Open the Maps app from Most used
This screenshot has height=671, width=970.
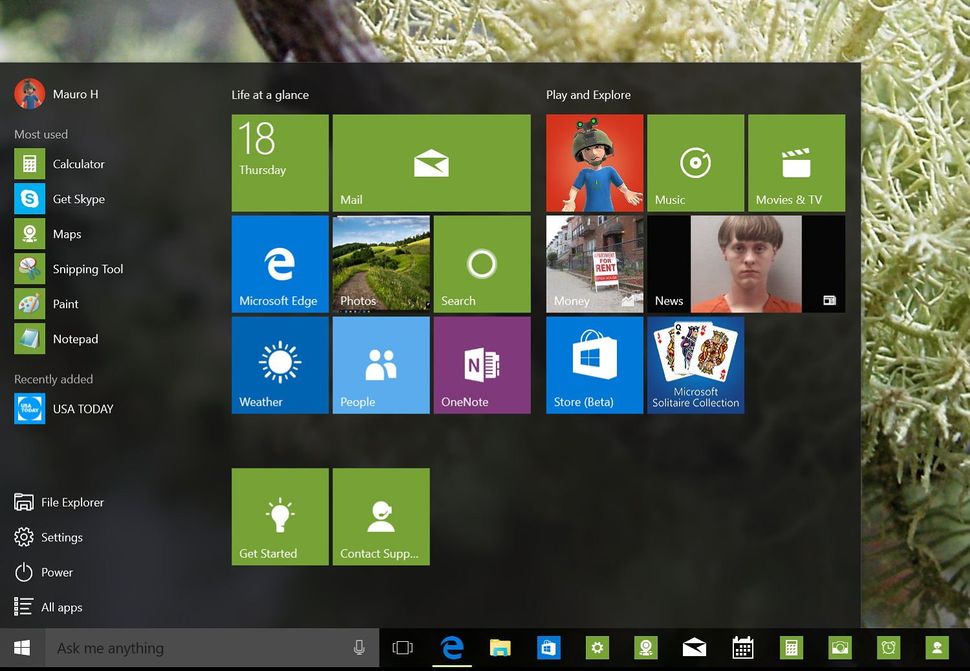(68, 233)
